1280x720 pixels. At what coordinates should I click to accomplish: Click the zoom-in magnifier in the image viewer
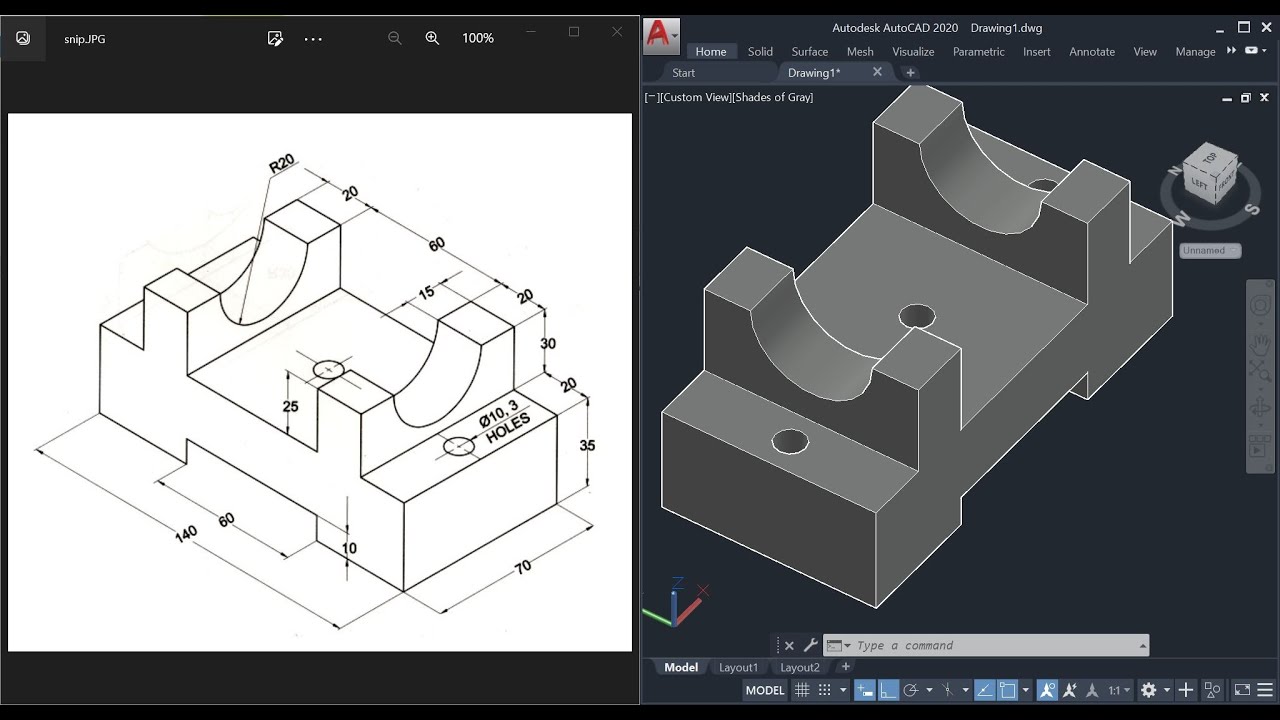click(x=431, y=37)
